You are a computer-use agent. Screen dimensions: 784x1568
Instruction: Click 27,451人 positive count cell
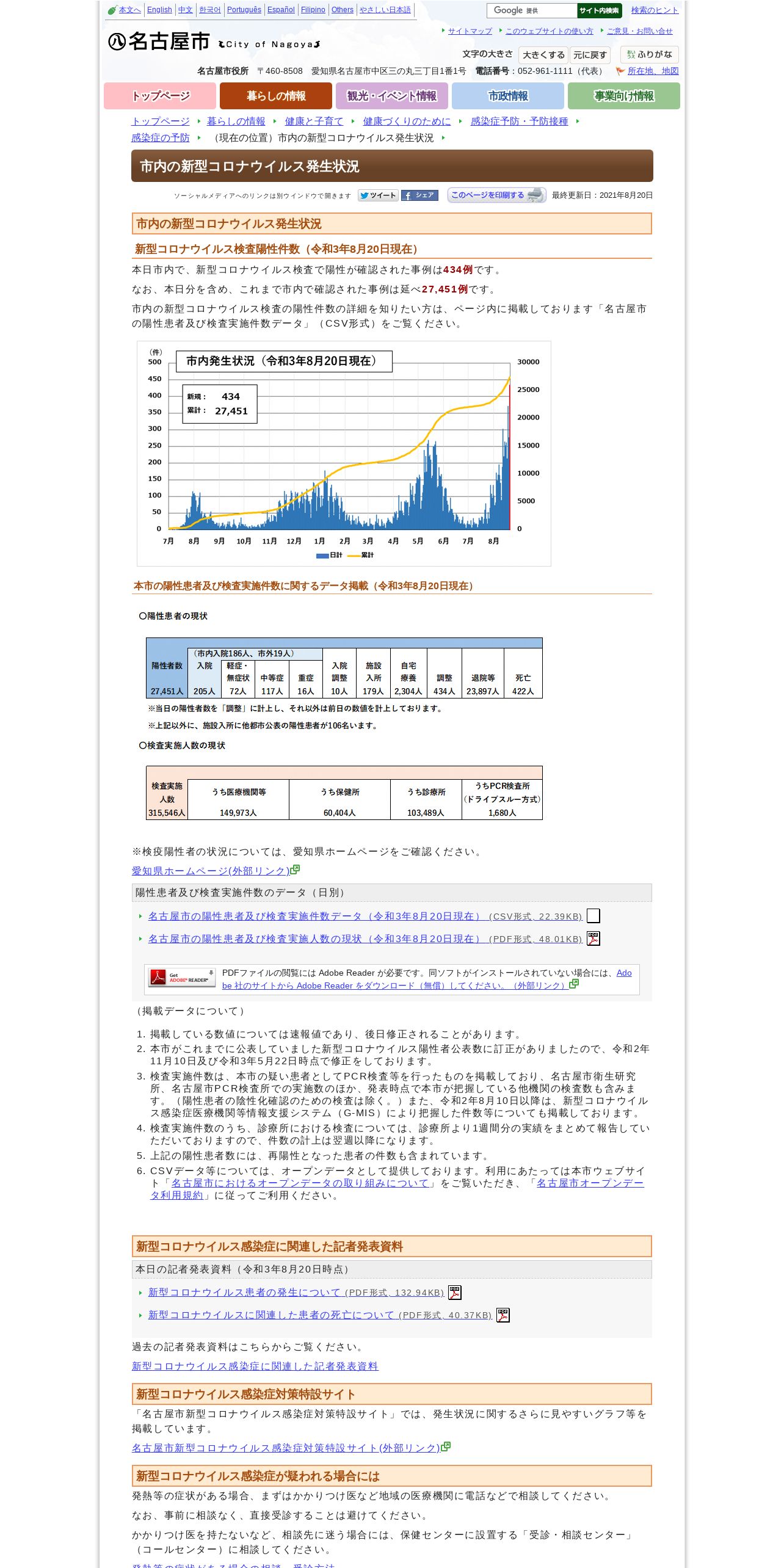tap(167, 692)
